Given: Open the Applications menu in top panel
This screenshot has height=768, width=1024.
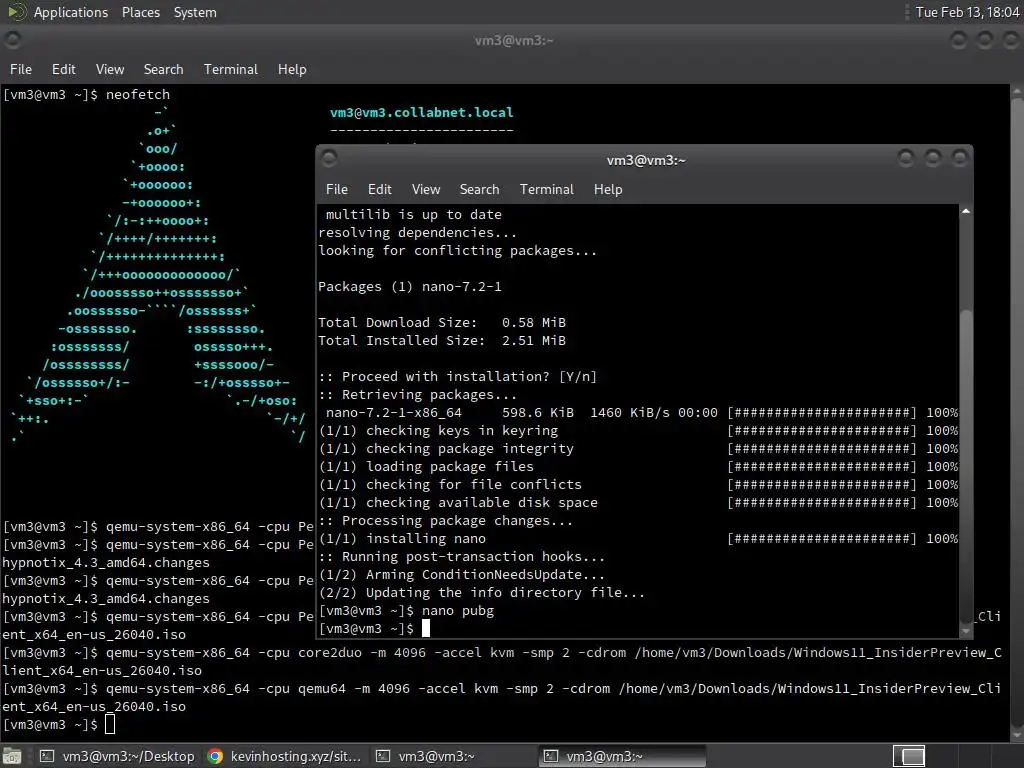Looking at the screenshot, I should 71,12.
